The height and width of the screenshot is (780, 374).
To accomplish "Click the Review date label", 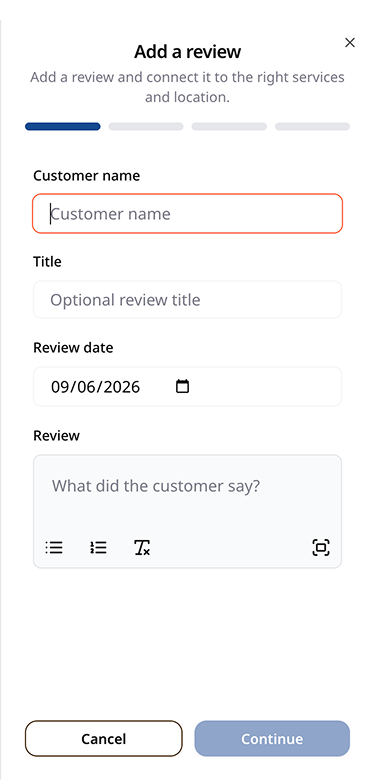I will [x=73, y=348].
